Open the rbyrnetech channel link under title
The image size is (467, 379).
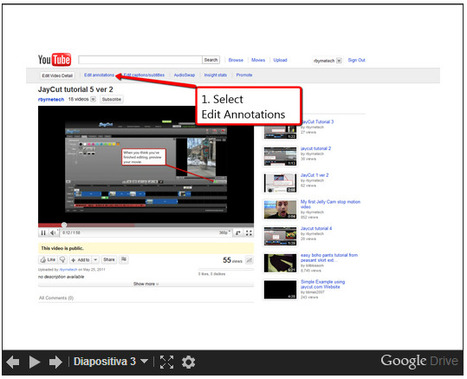click(51, 99)
